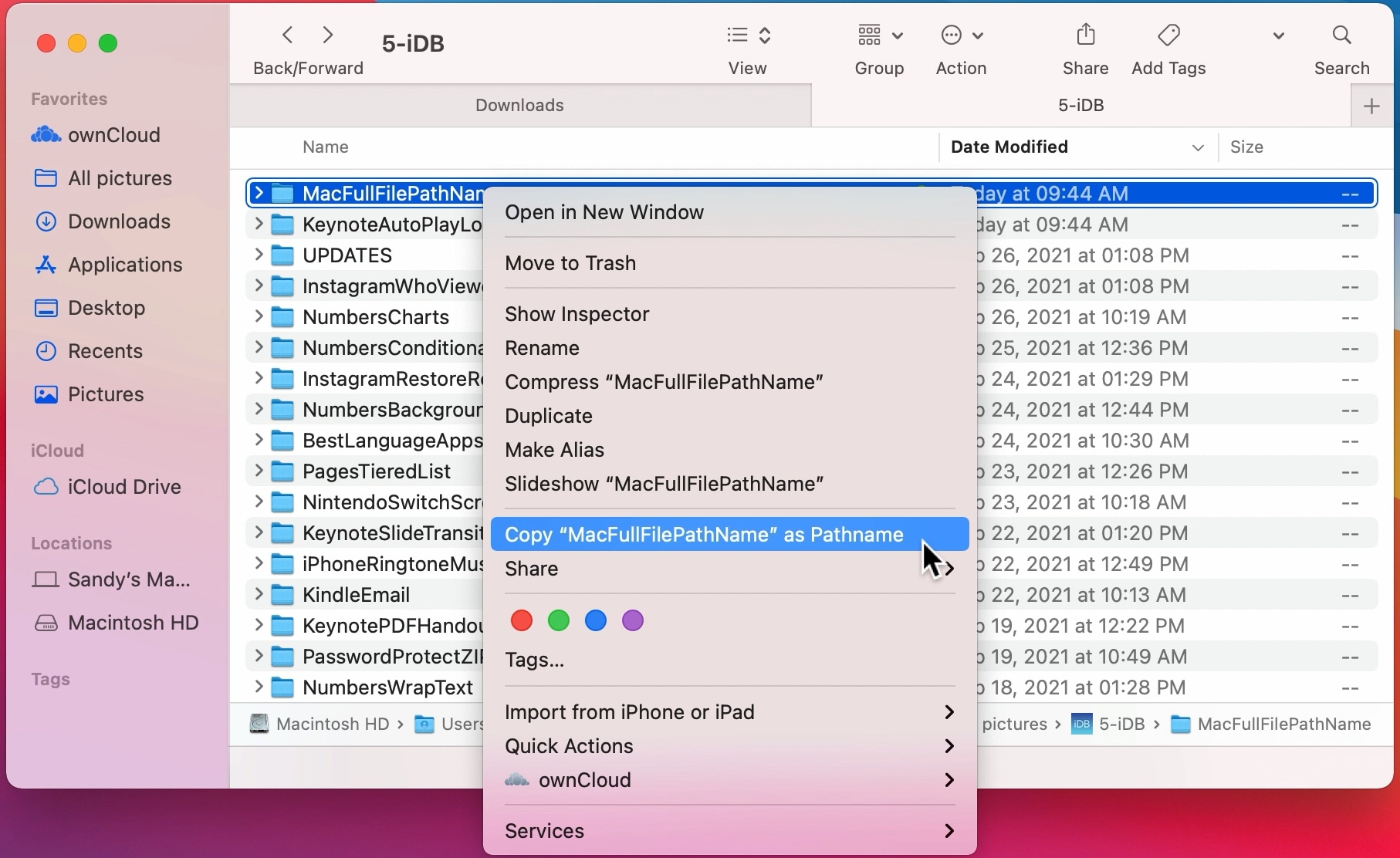The width and height of the screenshot is (1400, 858).
Task: Select Move to Trash menu item
Action: [x=570, y=263]
